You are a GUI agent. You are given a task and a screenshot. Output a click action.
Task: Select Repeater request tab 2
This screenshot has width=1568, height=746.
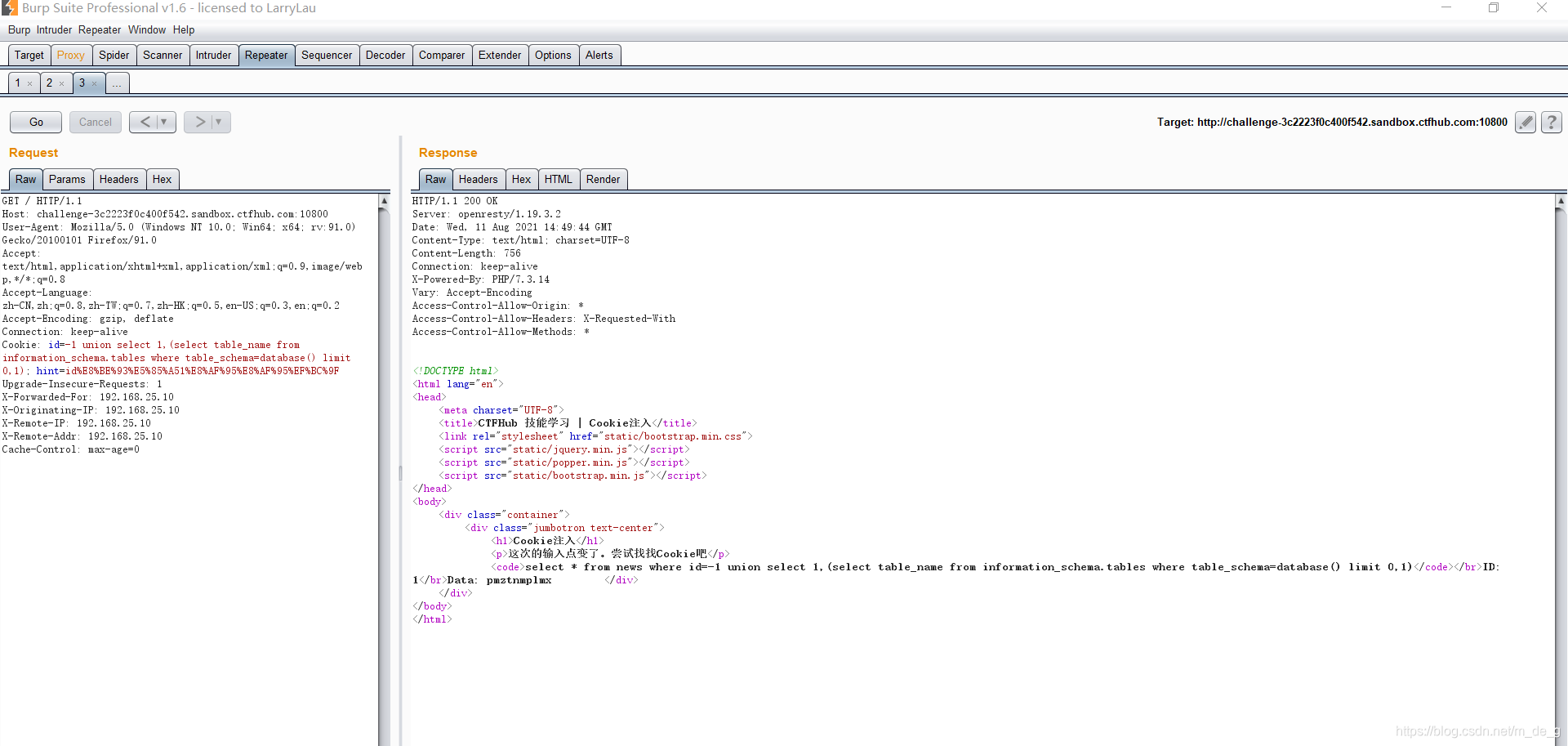click(49, 83)
